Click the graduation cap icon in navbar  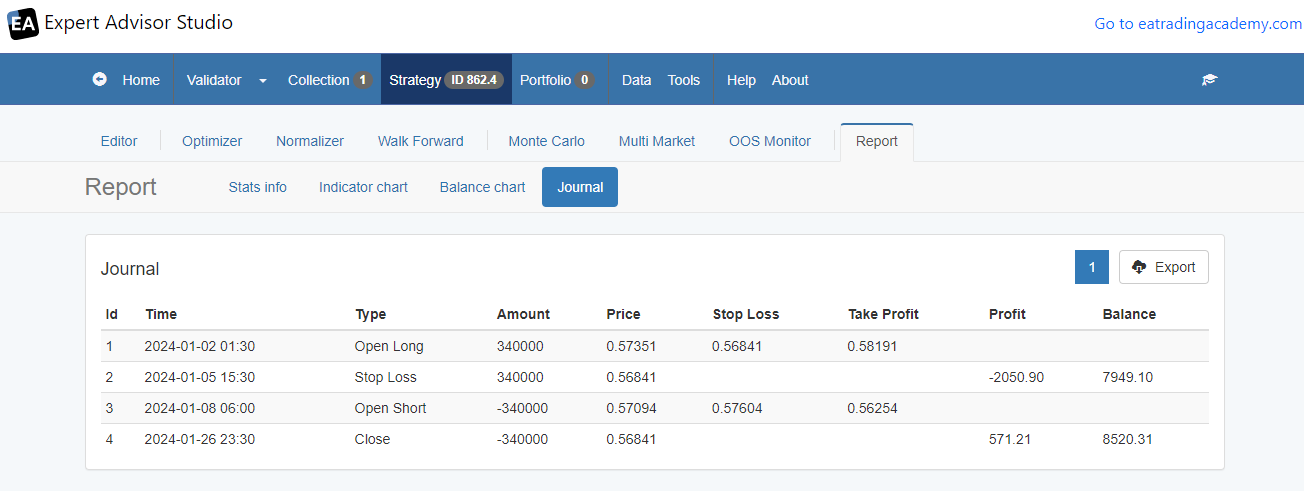tap(1210, 80)
